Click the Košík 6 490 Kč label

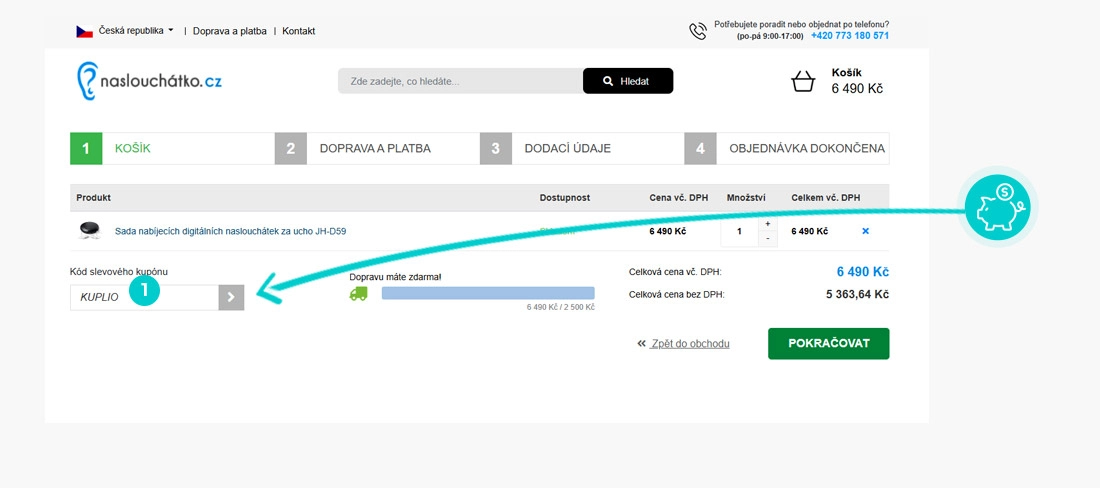pos(857,81)
